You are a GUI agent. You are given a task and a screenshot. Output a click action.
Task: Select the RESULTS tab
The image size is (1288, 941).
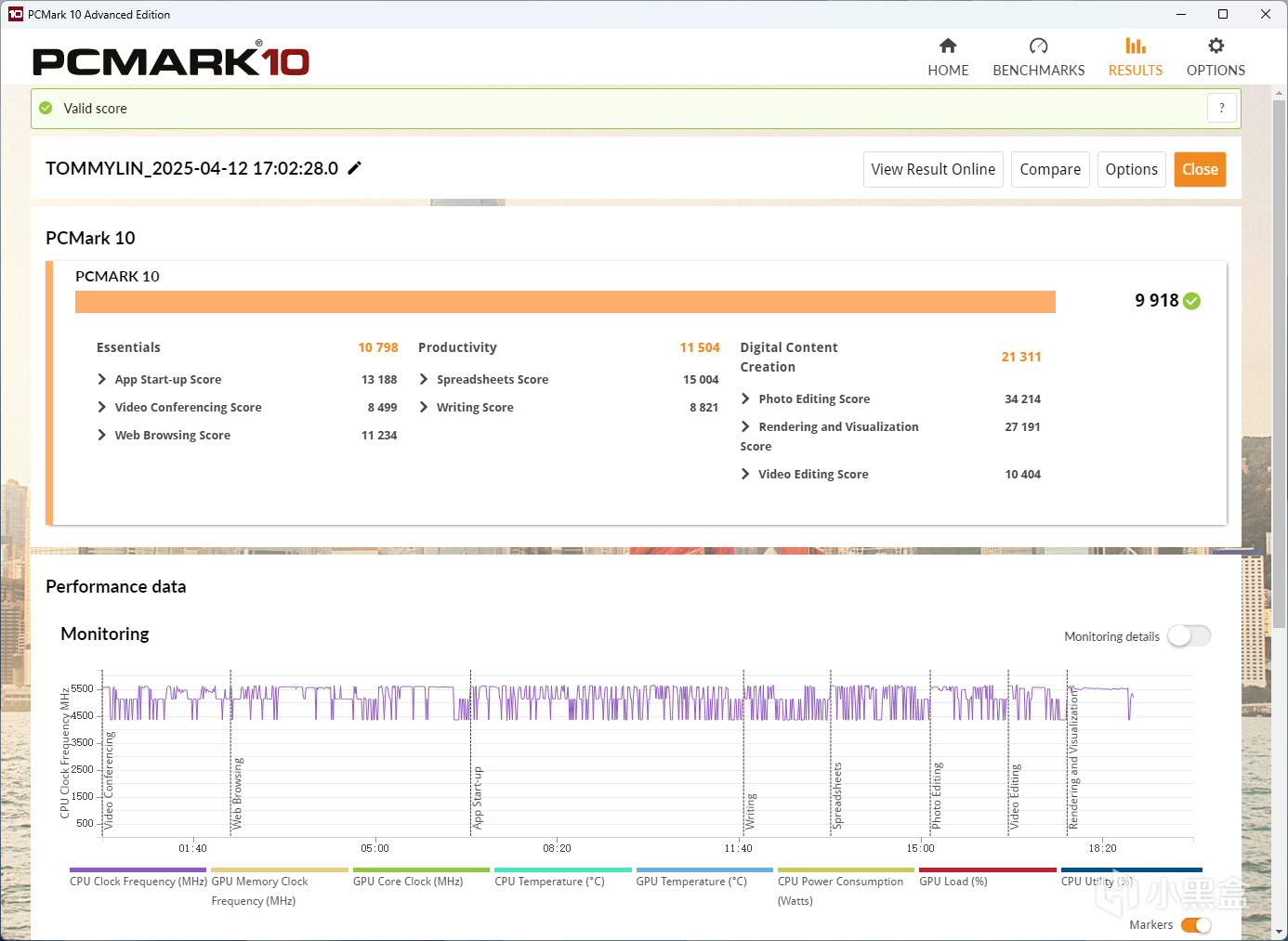1136,58
